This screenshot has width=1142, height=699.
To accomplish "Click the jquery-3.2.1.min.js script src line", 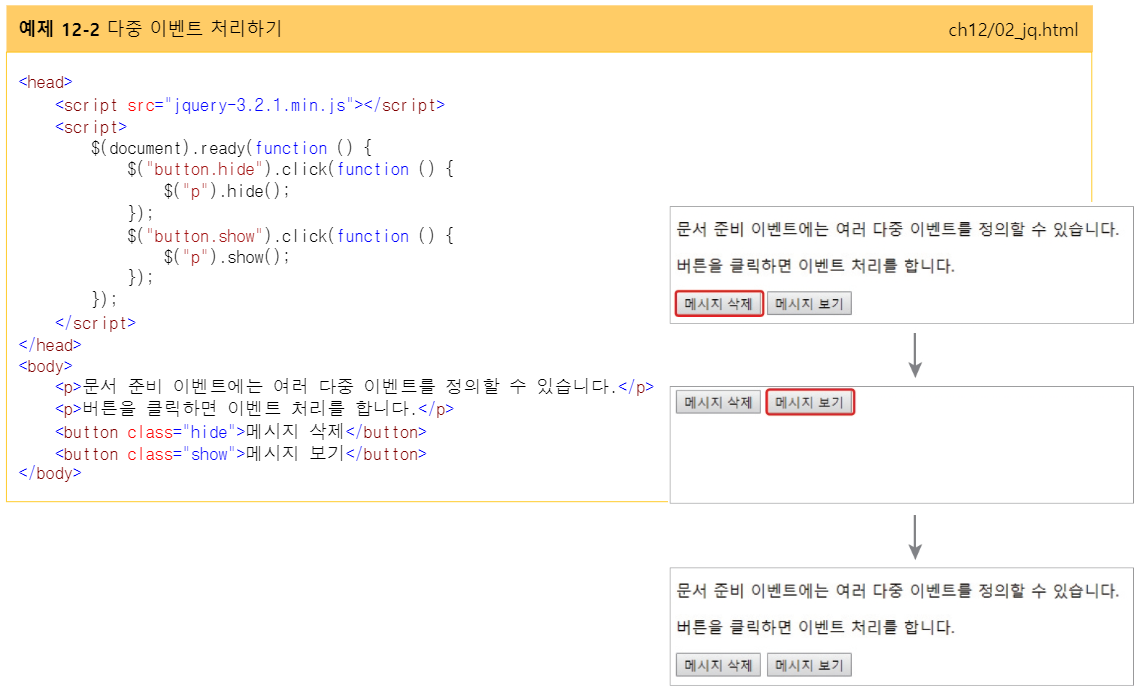I will tap(250, 105).
